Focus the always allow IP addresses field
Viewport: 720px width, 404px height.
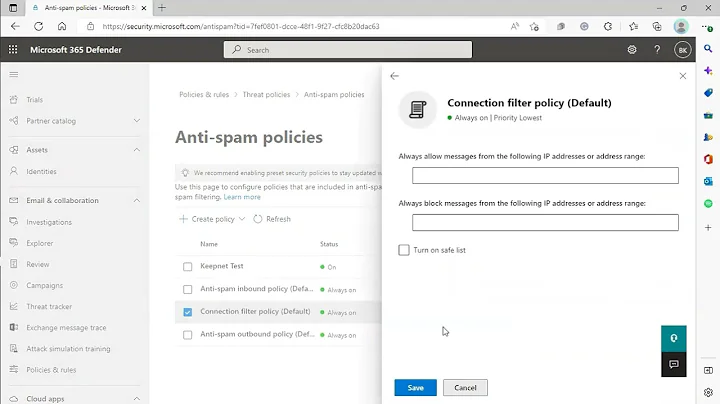click(545, 175)
